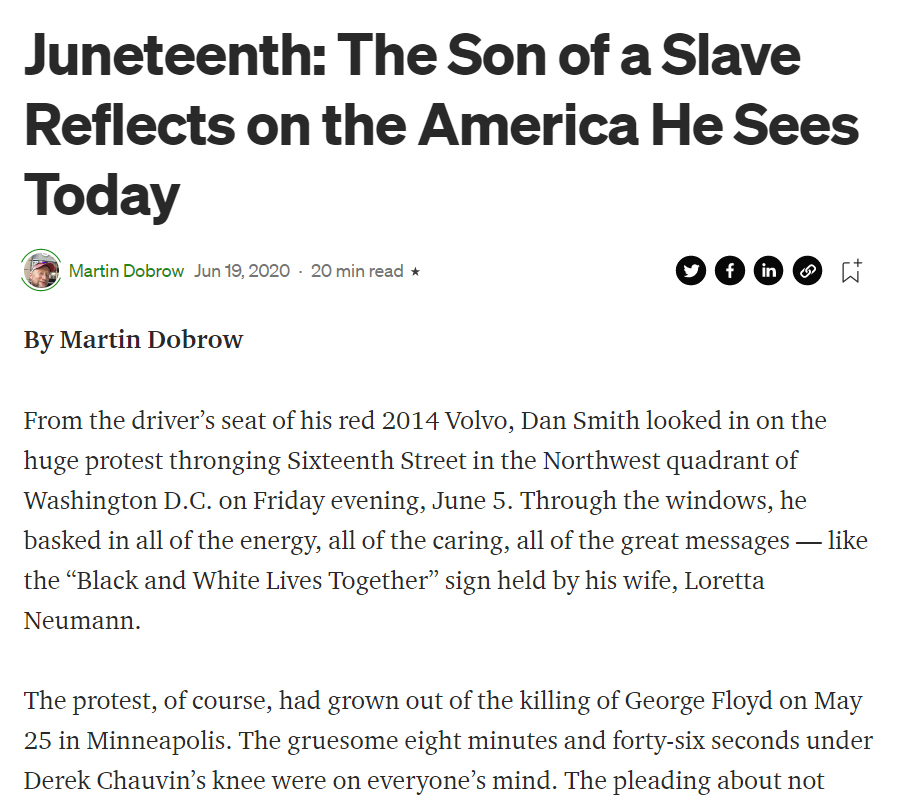Copy the article link with chain icon
Image resolution: width=919 pixels, height=805 pixels.
coord(807,270)
